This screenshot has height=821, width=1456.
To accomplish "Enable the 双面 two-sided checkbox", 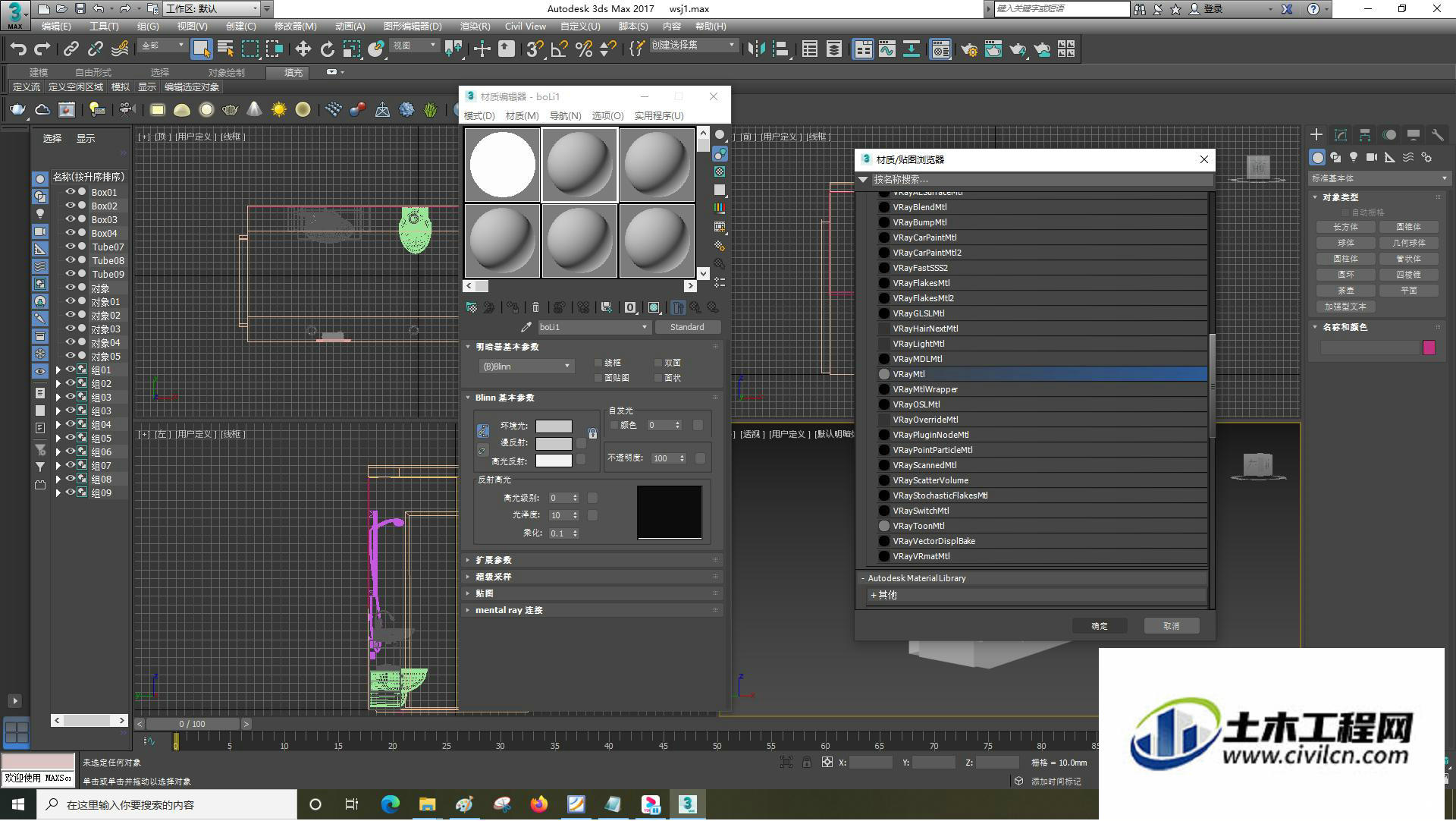I will (x=658, y=363).
